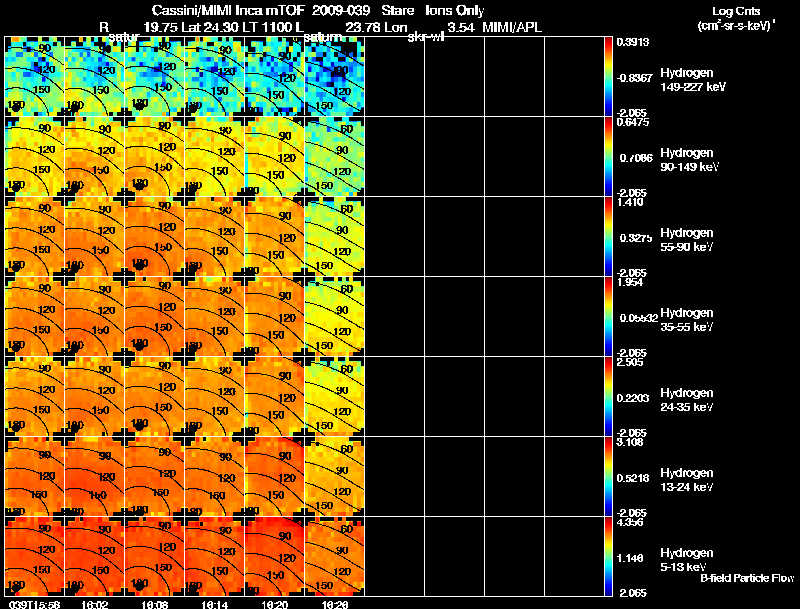Open the 13-24 keV panel at 16:02
The width and height of the screenshot is (800, 609).
point(94,477)
